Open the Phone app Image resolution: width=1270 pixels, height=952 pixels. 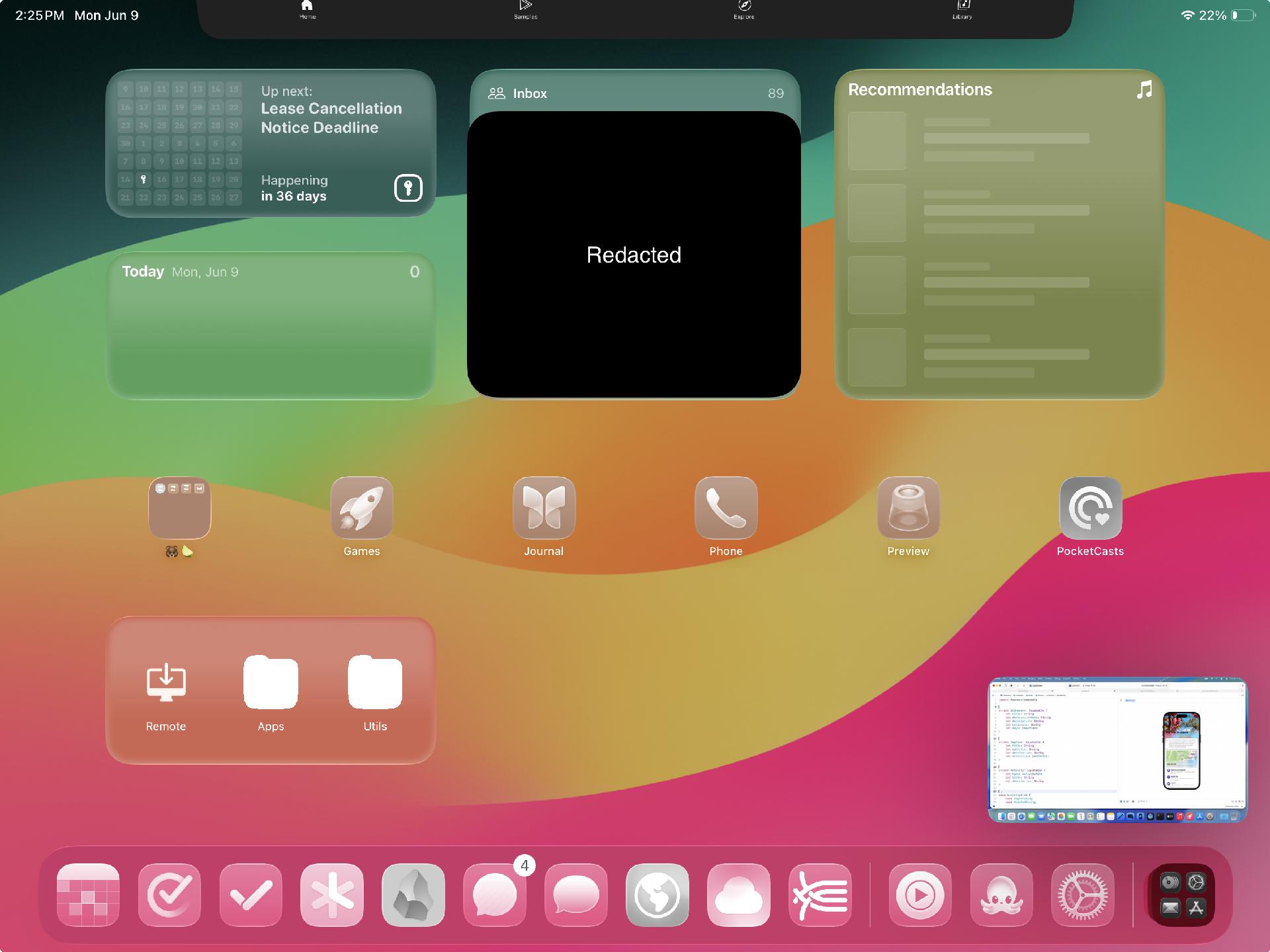tap(726, 507)
